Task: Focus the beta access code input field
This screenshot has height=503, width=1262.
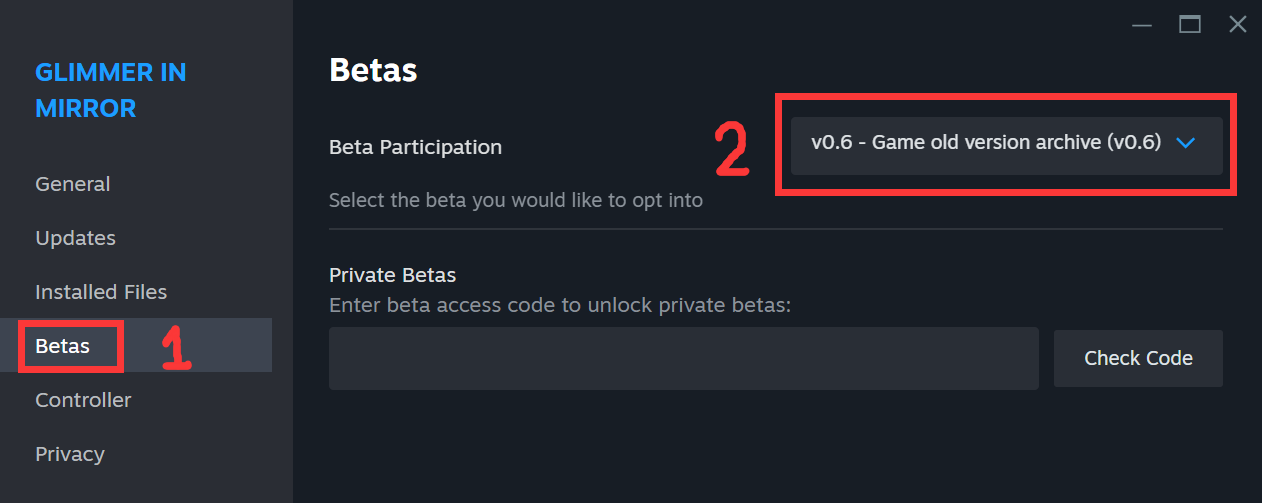Action: (x=683, y=358)
